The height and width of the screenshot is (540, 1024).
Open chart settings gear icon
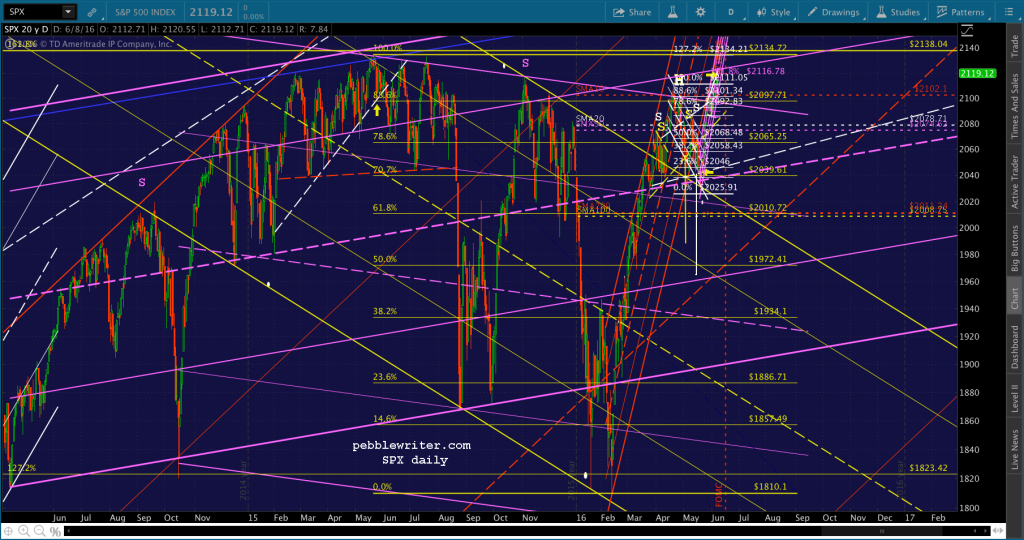[x=700, y=12]
